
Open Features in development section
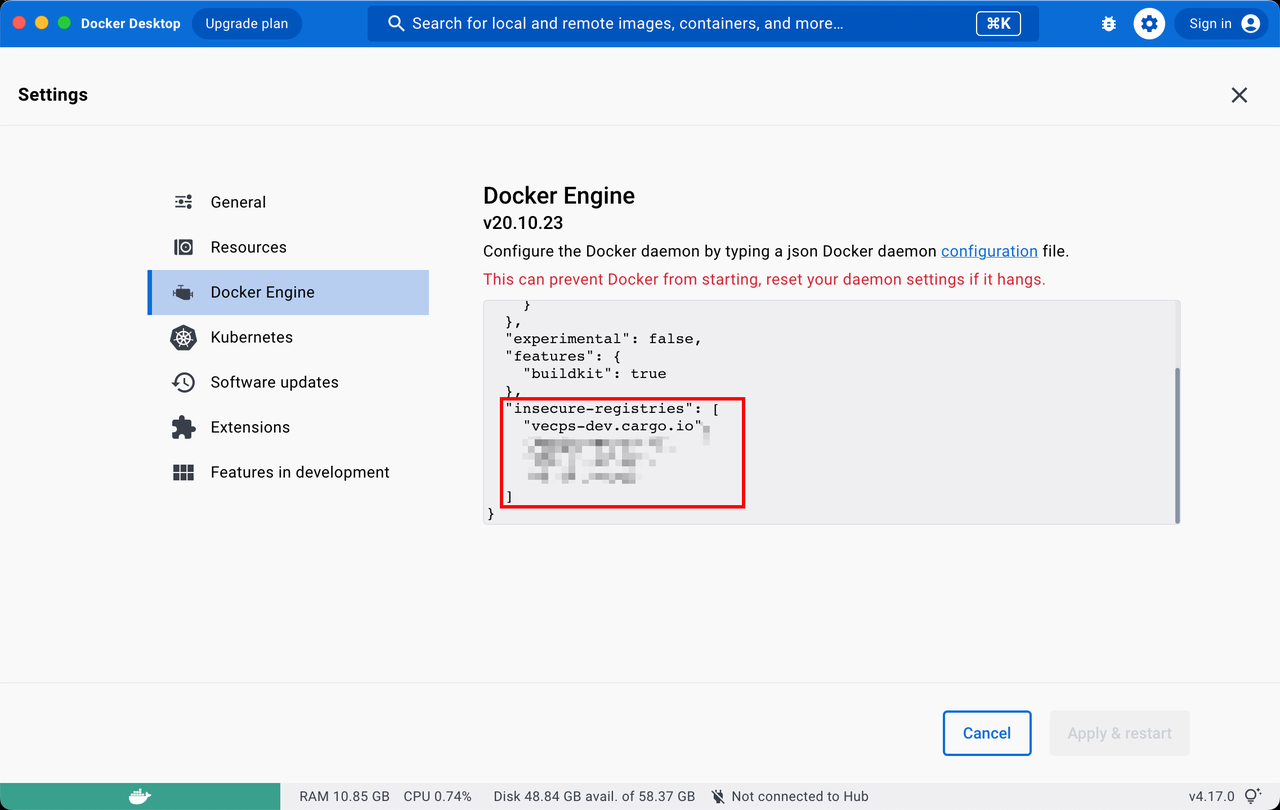tap(288, 472)
